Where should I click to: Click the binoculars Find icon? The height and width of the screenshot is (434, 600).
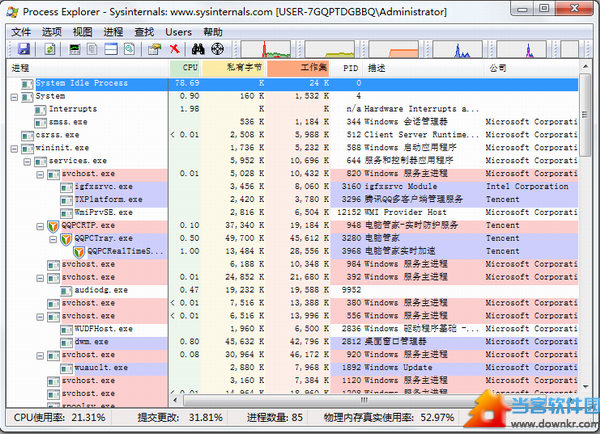coord(198,49)
